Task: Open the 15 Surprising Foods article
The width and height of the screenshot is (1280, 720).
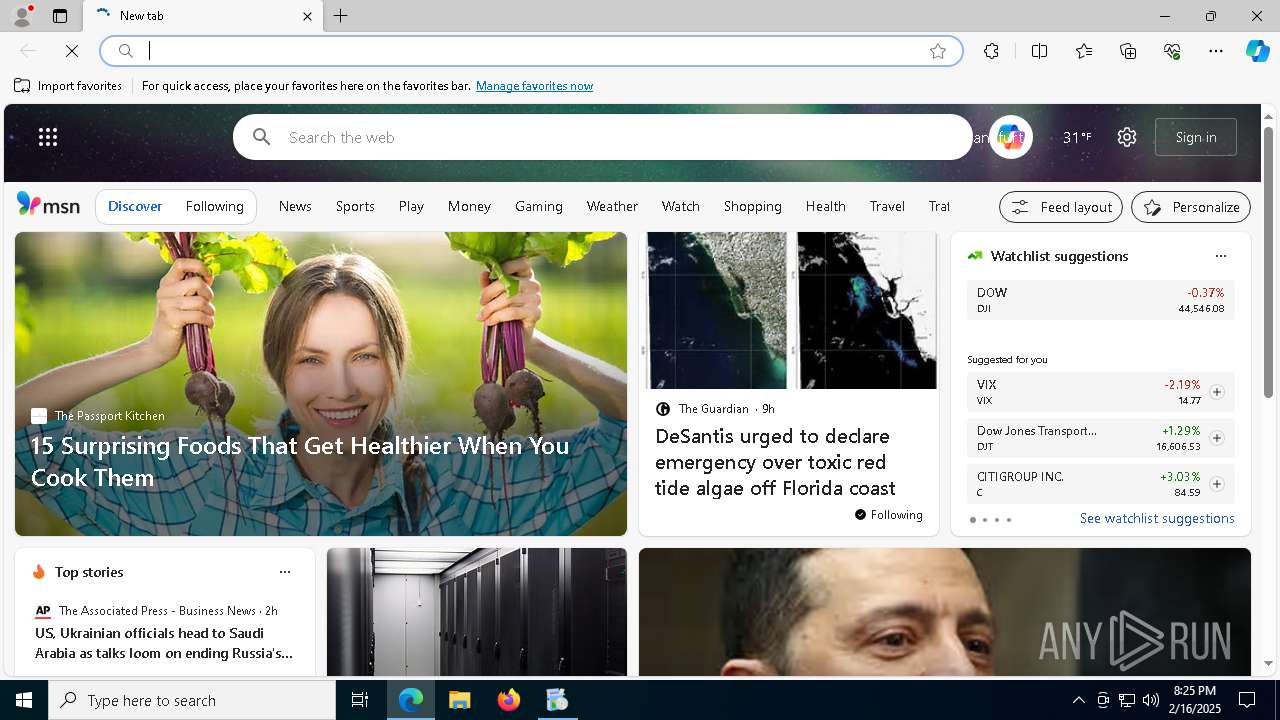Action: pyautogui.click(x=300, y=461)
